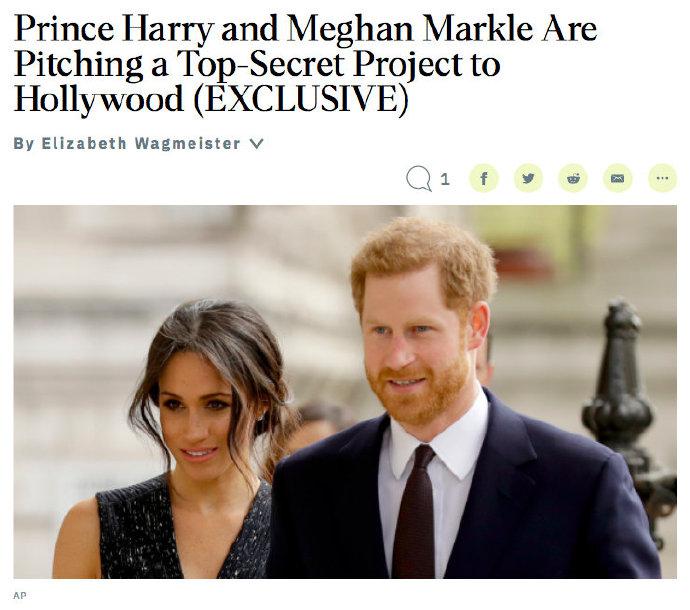
Task: Open comments using the speech bubble icon
Action: coord(418,178)
